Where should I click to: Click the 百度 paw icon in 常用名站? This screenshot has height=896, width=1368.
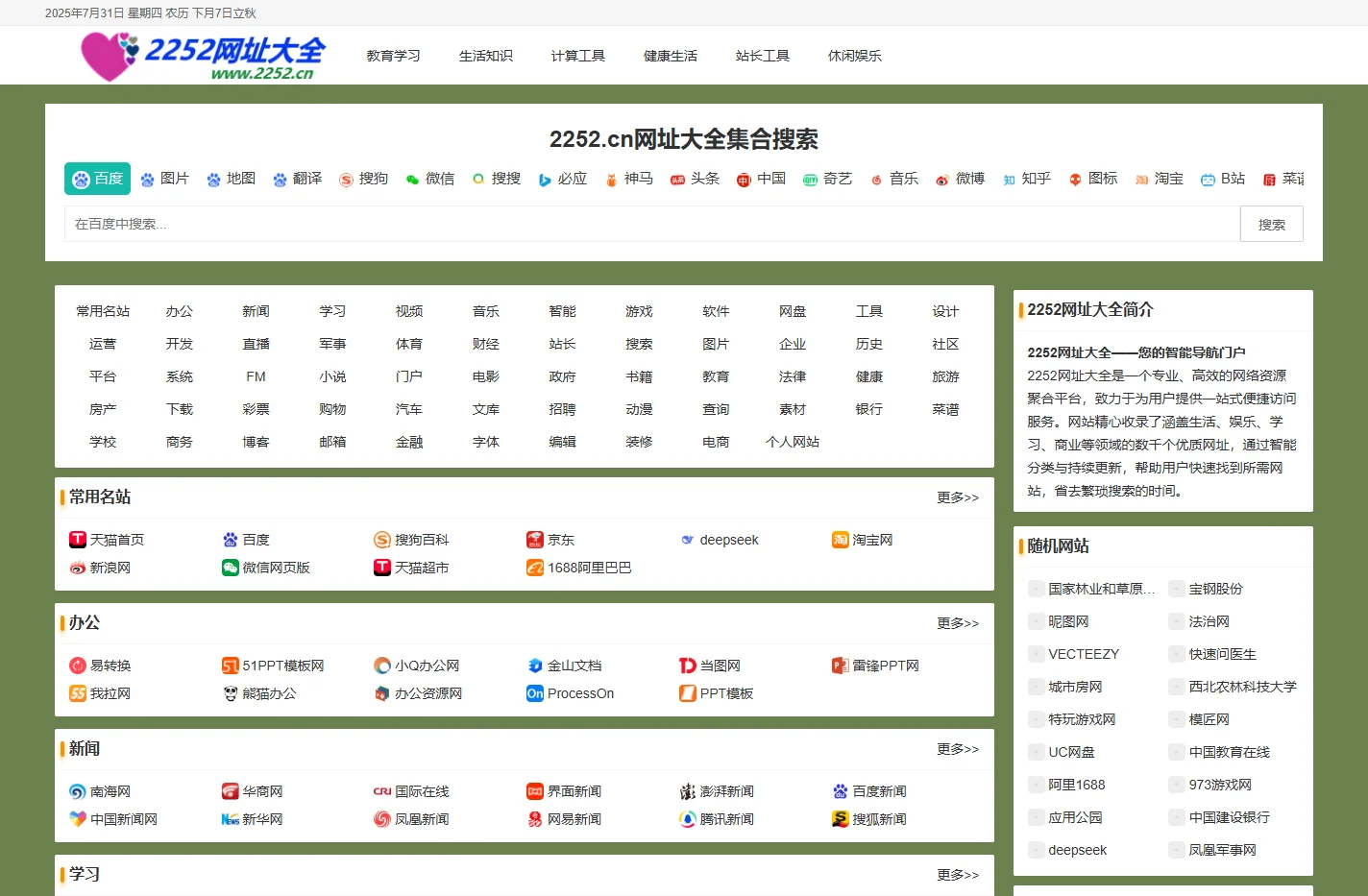(231, 540)
